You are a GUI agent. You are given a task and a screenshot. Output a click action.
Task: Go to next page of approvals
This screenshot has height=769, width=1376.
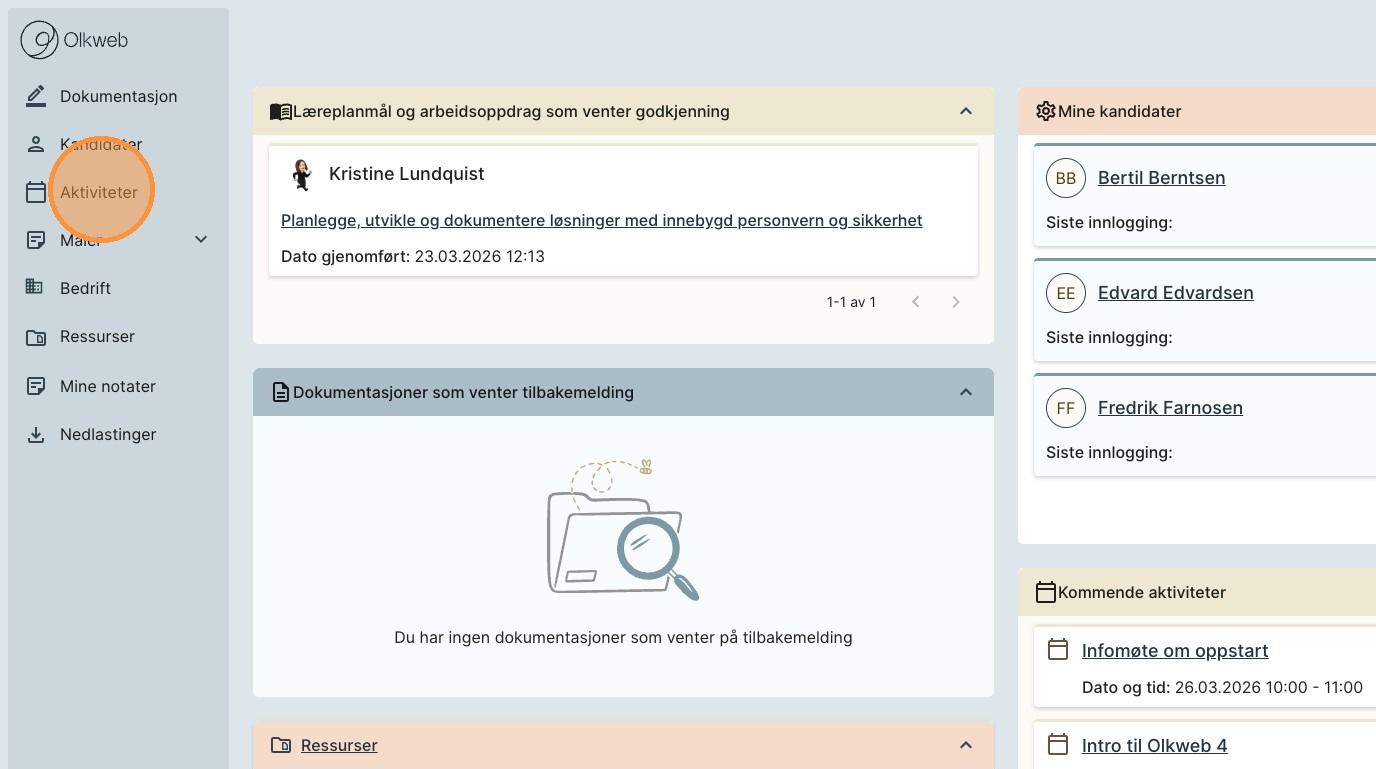click(x=955, y=302)
